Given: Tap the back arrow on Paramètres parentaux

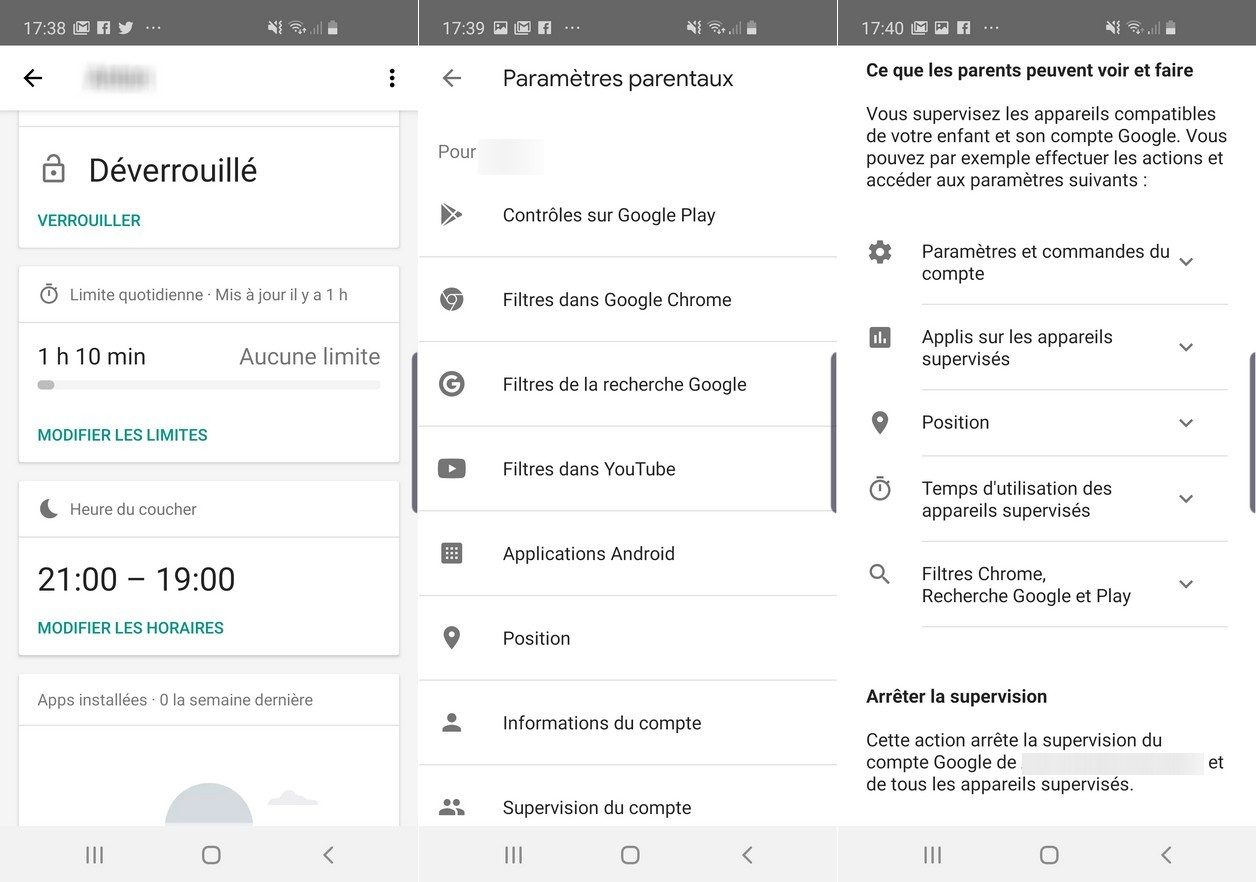Looking at the screenshot, I should [451, 77].
